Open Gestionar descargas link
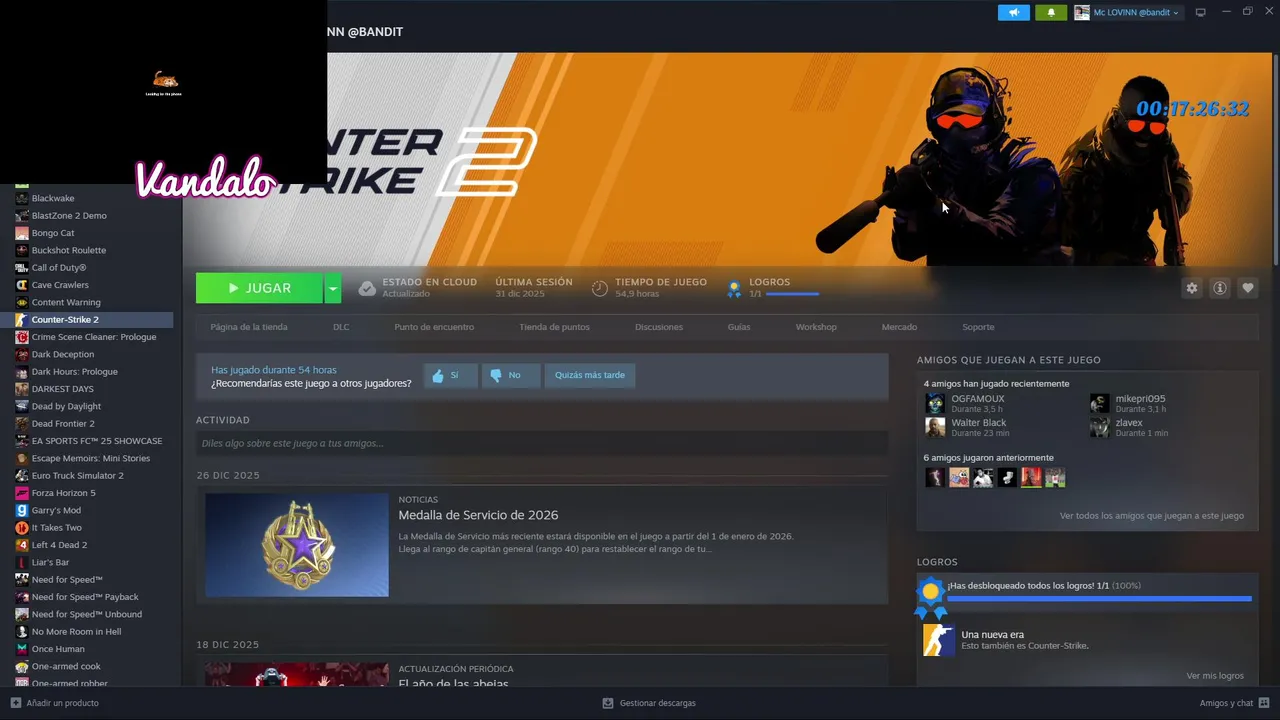Viewport: 1280px width, 720px height. 657,703
